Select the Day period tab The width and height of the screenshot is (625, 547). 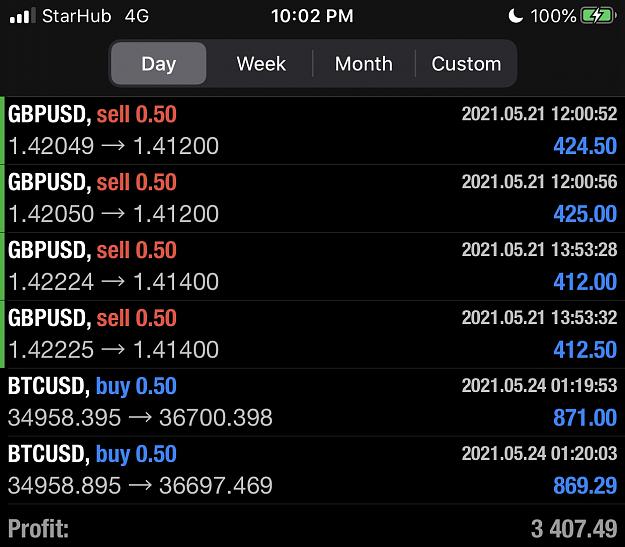coord(159,63)
